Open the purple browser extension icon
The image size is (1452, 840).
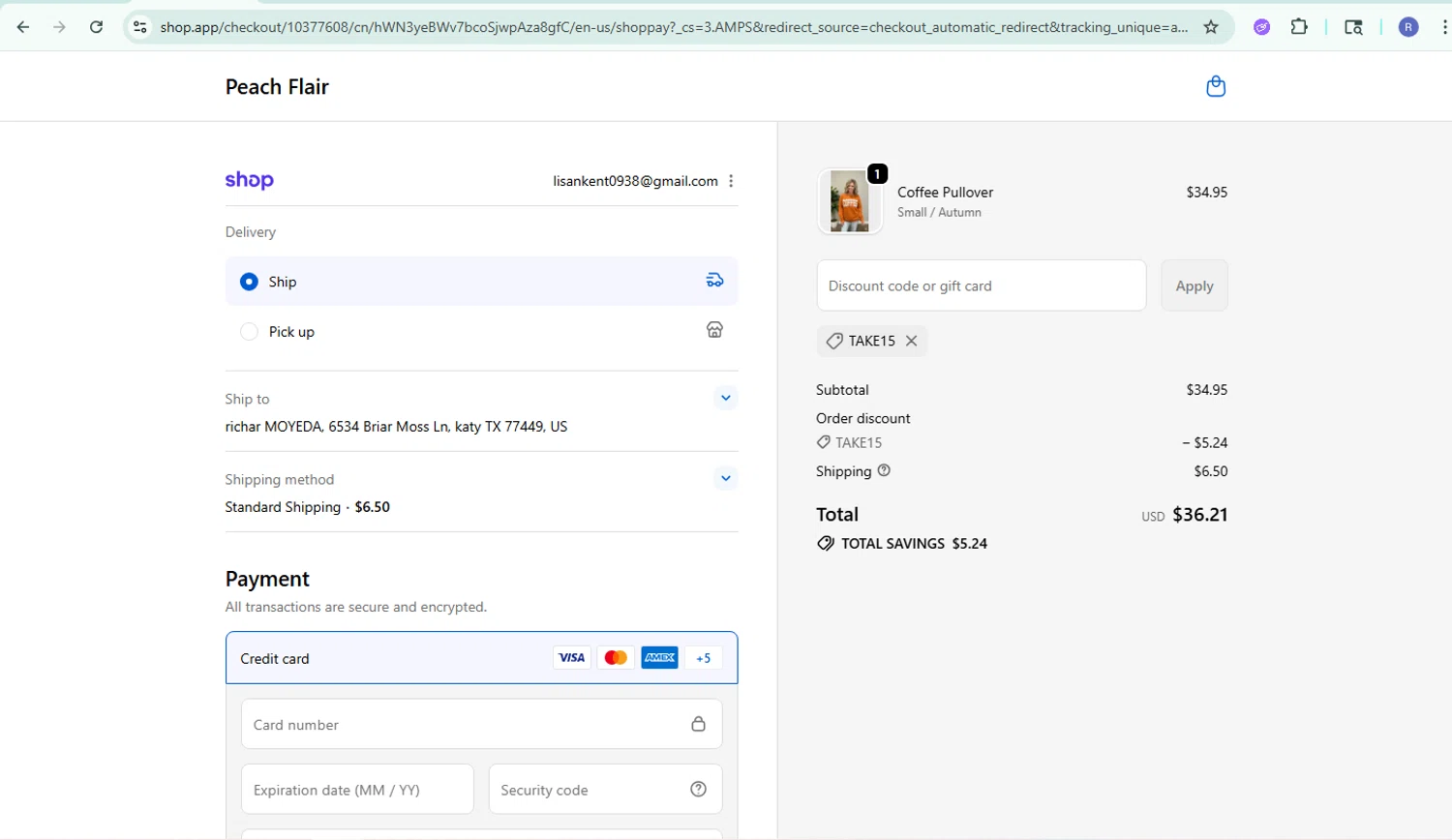tap(1262, 27)
